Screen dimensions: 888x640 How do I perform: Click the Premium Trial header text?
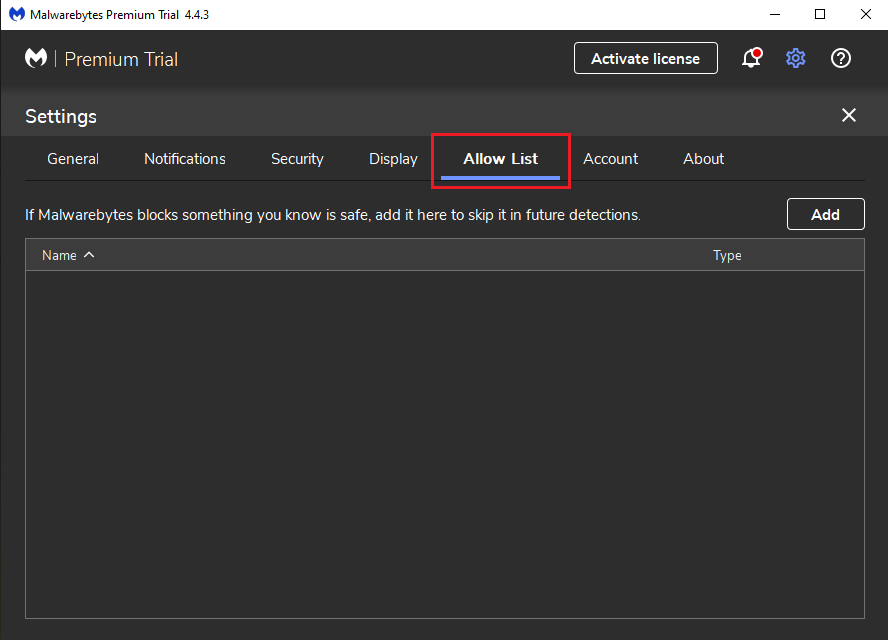coord(121,59)
